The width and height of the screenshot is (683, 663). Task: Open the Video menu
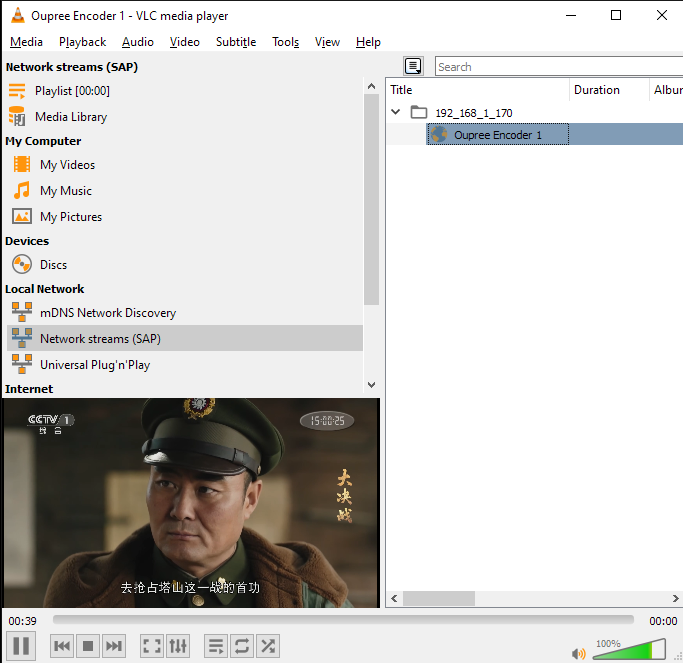pyautogui.click(x=185, y=42)
